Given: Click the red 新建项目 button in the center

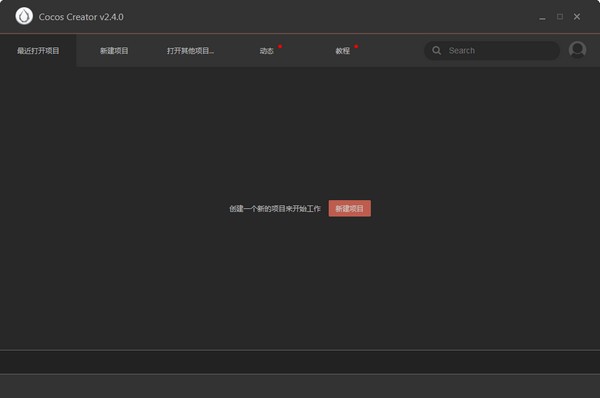Looking at the screenshot, I should pyautogui.click(x=349, y=208).
